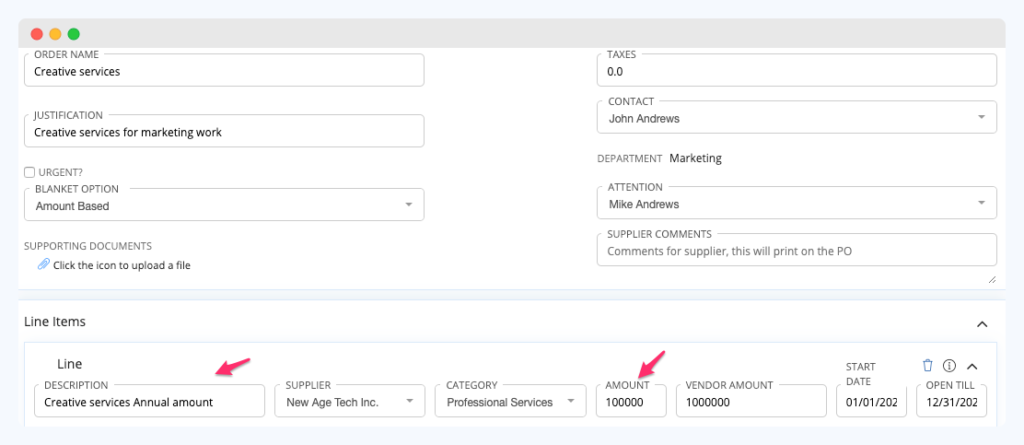The width and height of the screenshot is (1024, 445).
Task: Click the green maximize window button
Action: (x=74, y=34)
